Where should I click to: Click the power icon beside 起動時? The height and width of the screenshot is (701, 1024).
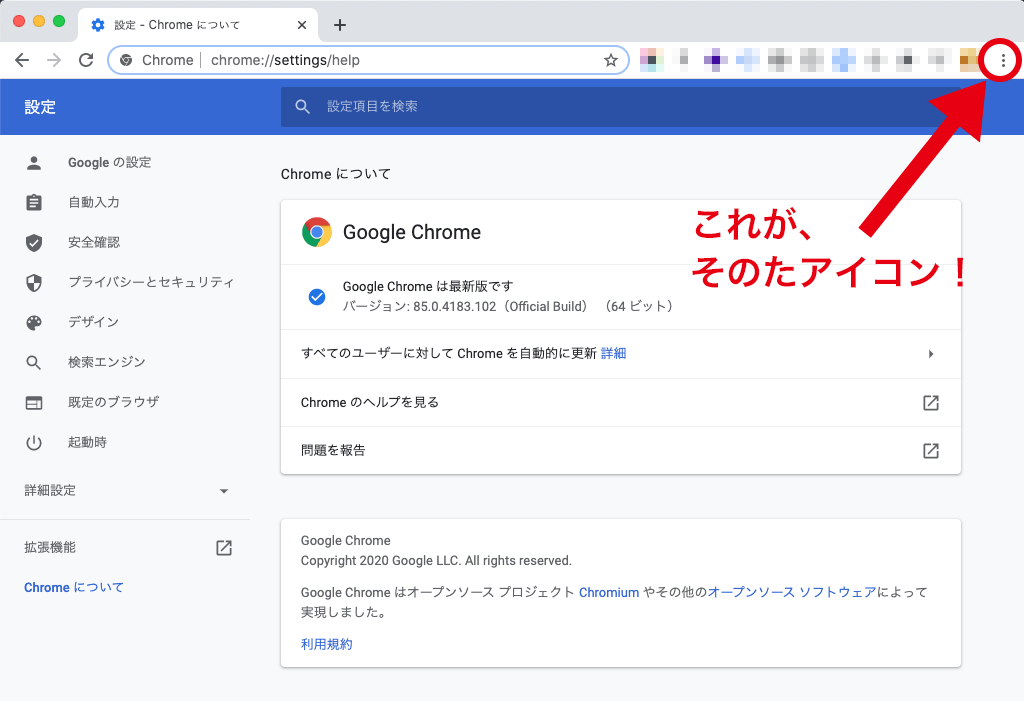pos(34,443)
